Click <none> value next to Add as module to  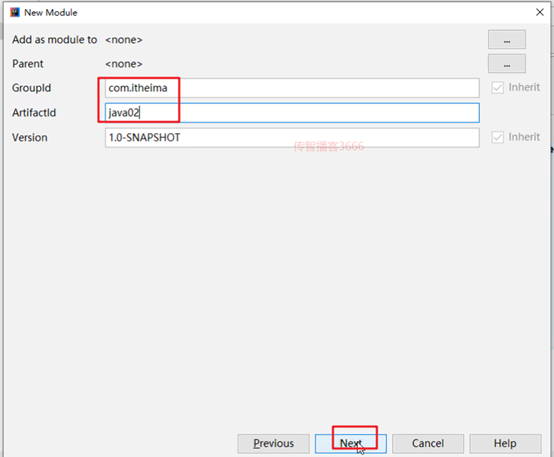tap(124, 40)
